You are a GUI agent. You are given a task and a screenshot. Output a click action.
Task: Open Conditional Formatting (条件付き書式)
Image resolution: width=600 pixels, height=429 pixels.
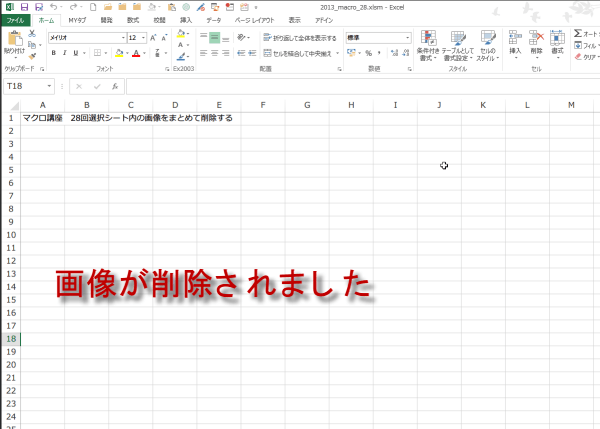(x=428, y=46)
